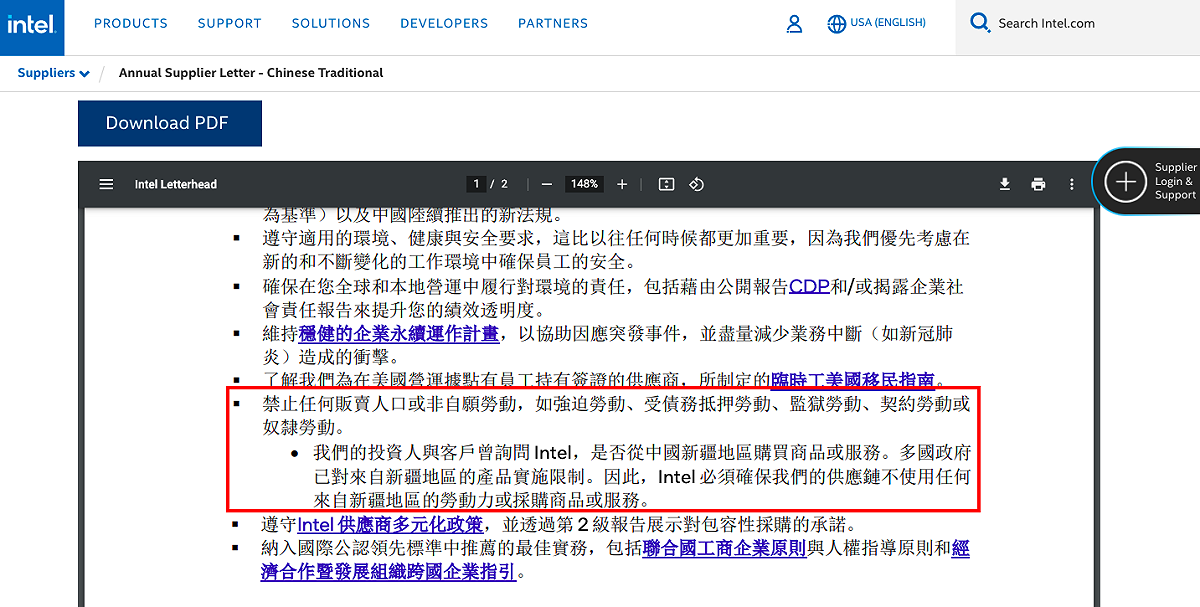Click the Download PDF button

170,123
